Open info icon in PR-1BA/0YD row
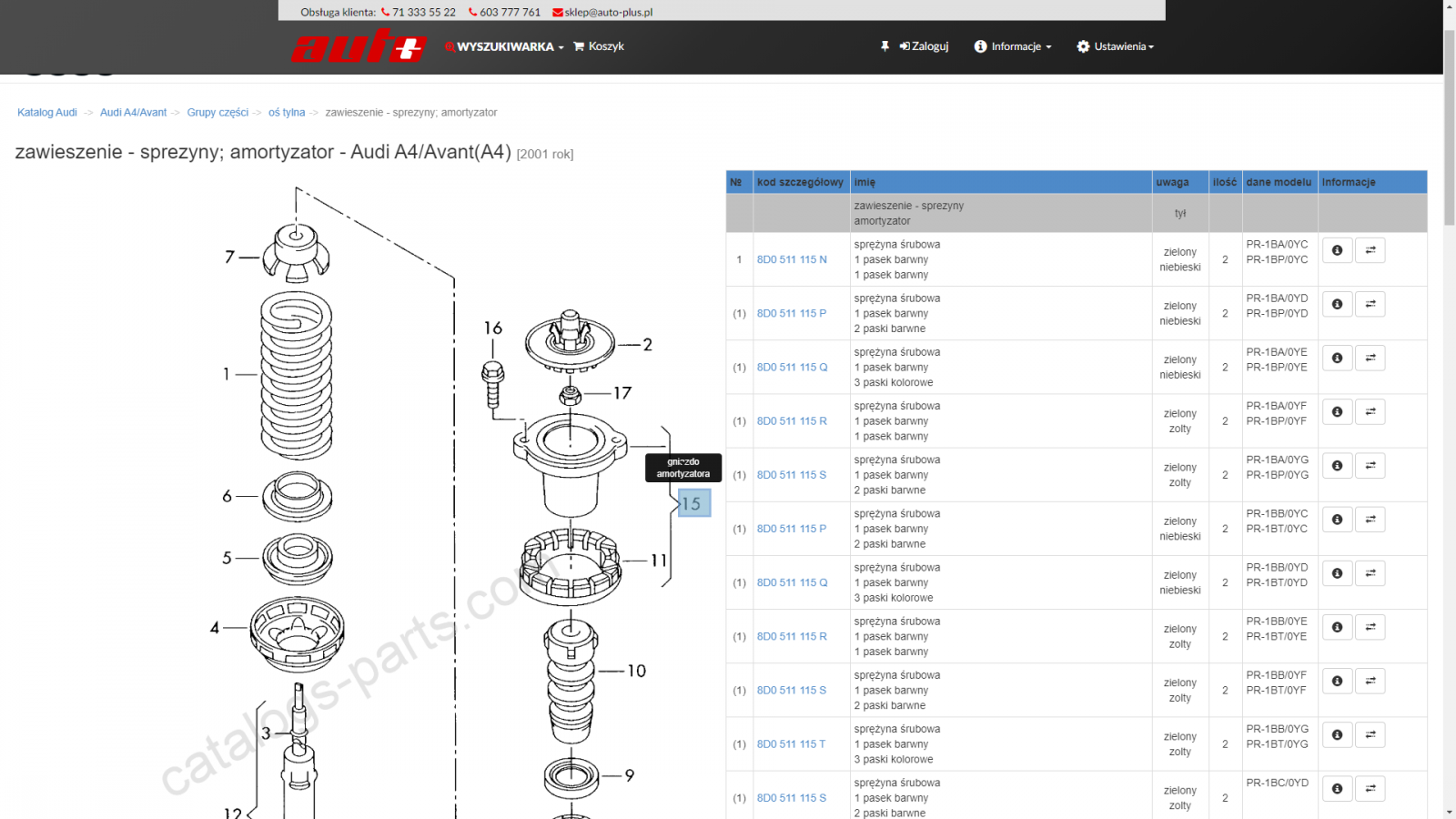 point(1337,304)
